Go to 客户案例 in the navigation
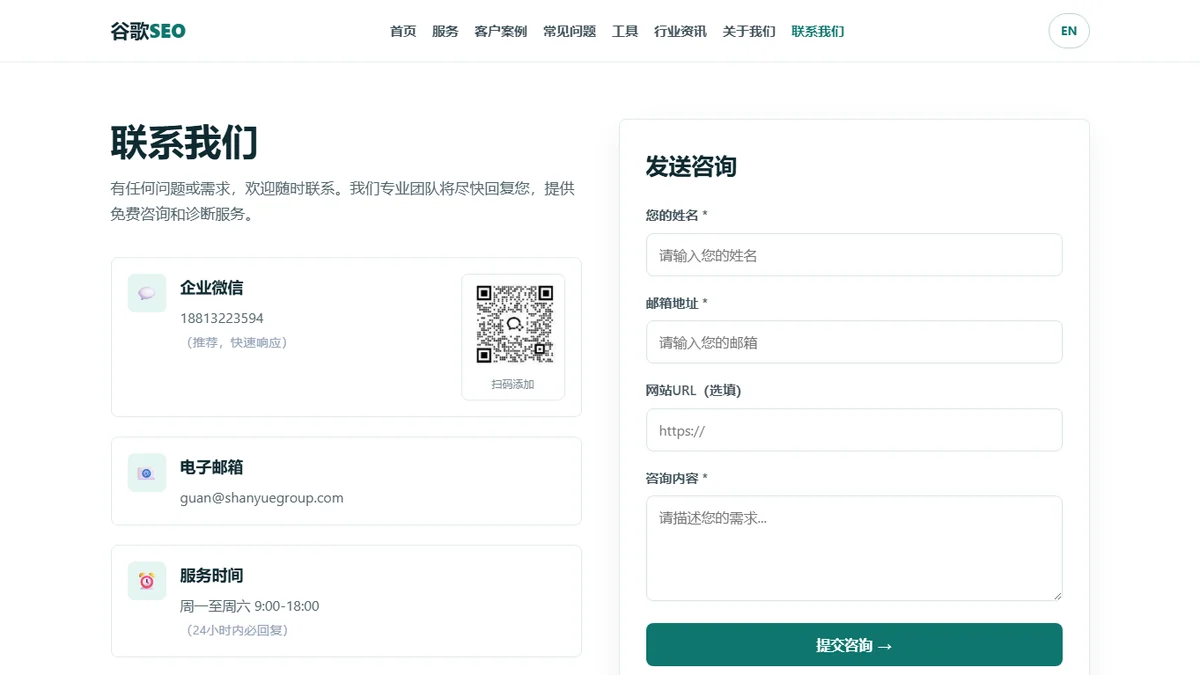Image resolution: width=1200 pixels, height=675 pixels. coord(501,31)
